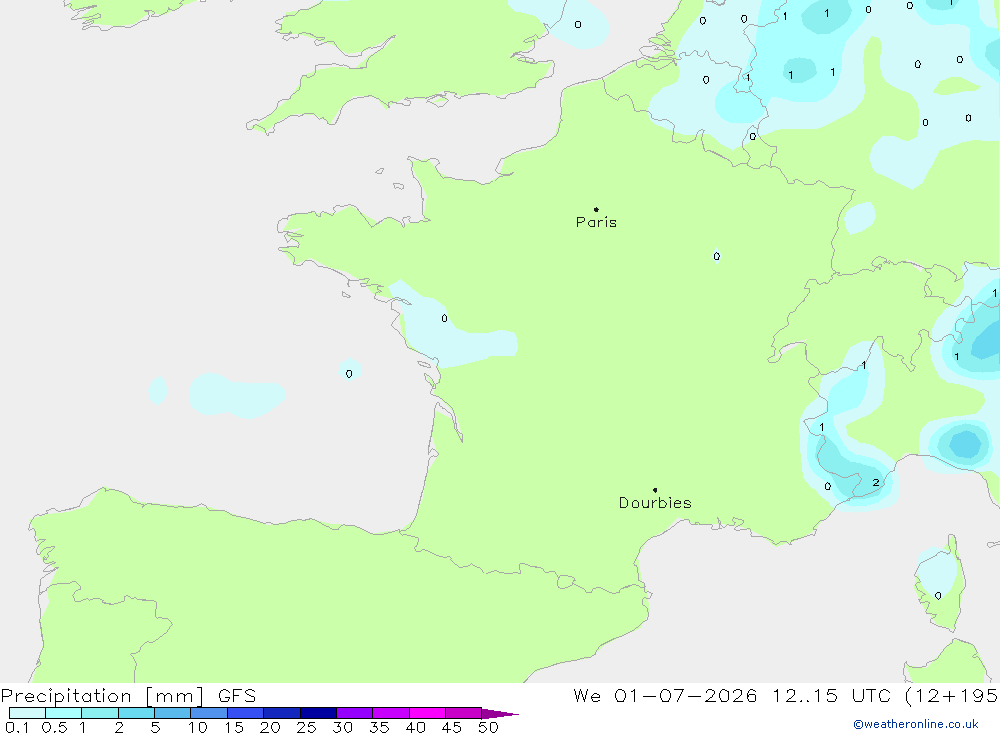The image size is (1000, 733).
Task: Click the Paris city label
Action: tap(596, 222)
